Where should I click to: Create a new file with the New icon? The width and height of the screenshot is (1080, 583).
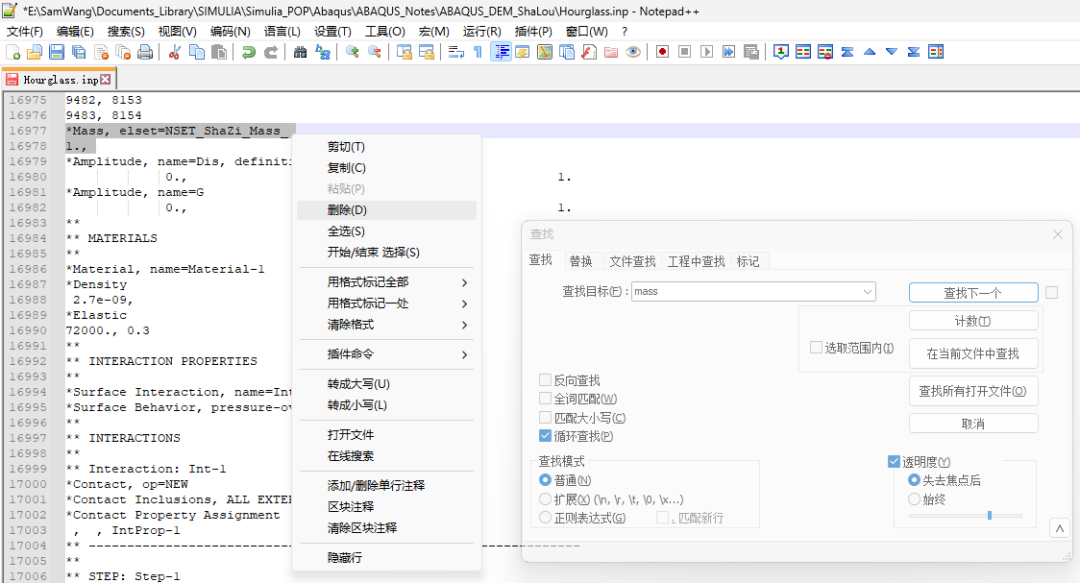pyautogui.click(x=12, y=52)
